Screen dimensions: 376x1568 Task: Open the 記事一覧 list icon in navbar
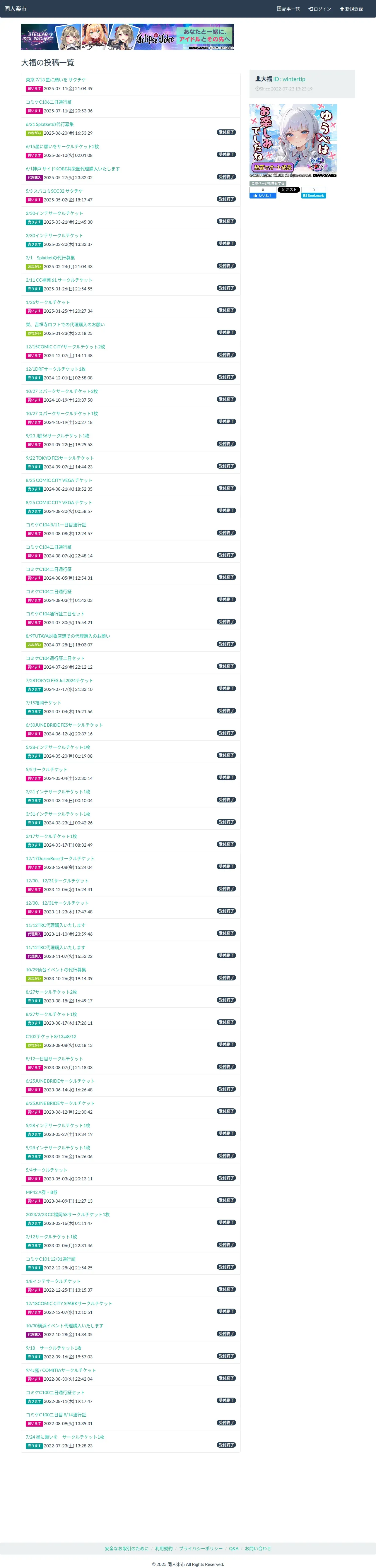click(x=279, y=9)
